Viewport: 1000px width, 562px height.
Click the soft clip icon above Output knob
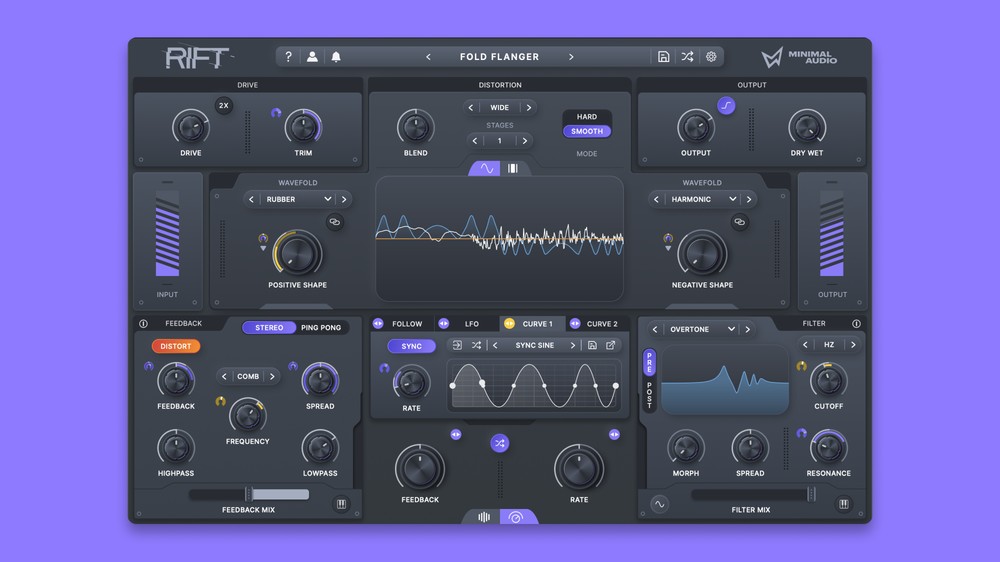[x=726, y=106]
